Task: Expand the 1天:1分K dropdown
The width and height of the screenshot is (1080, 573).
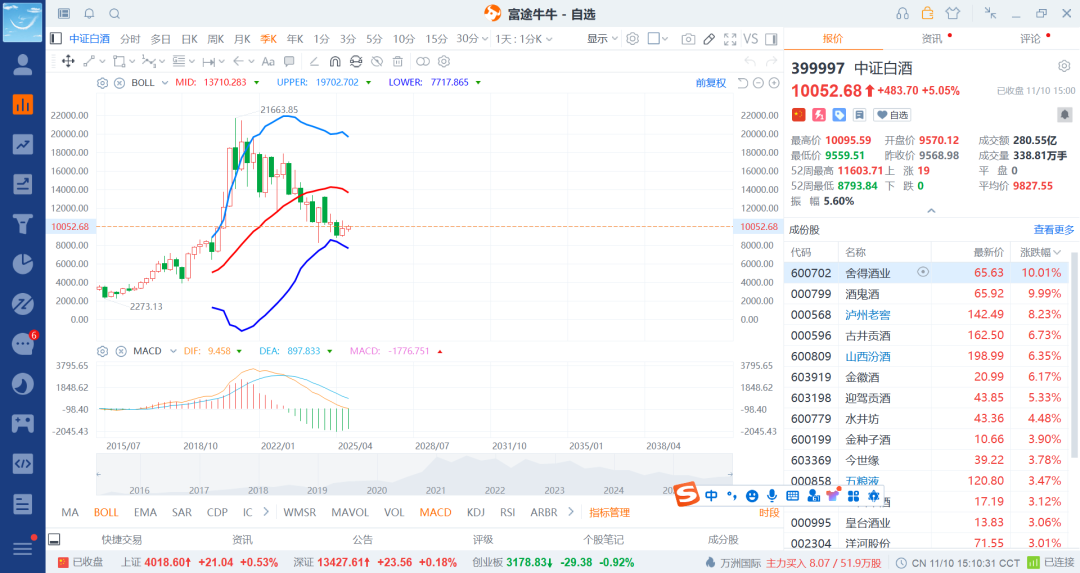Action: 523,39
